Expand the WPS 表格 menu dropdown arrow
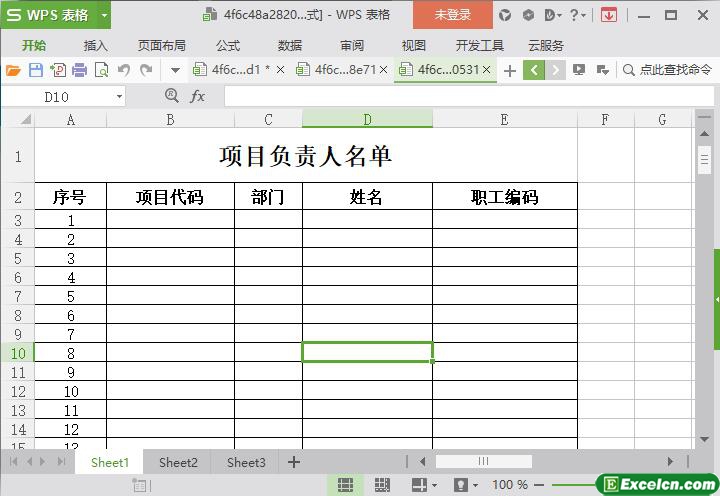This screenshot has height=496, width=720. point(104,16)
